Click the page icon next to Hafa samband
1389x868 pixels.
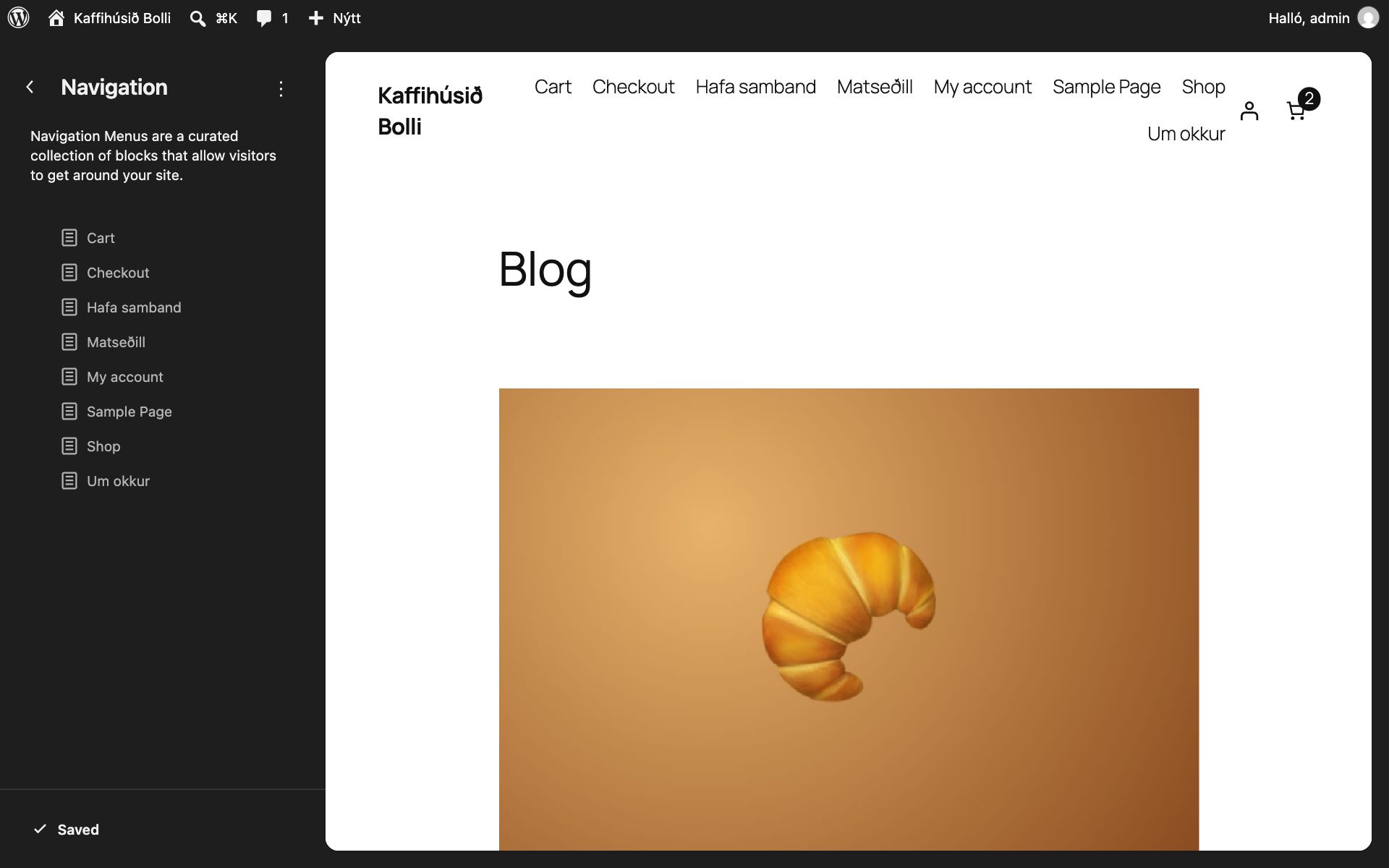coord(69,307)
